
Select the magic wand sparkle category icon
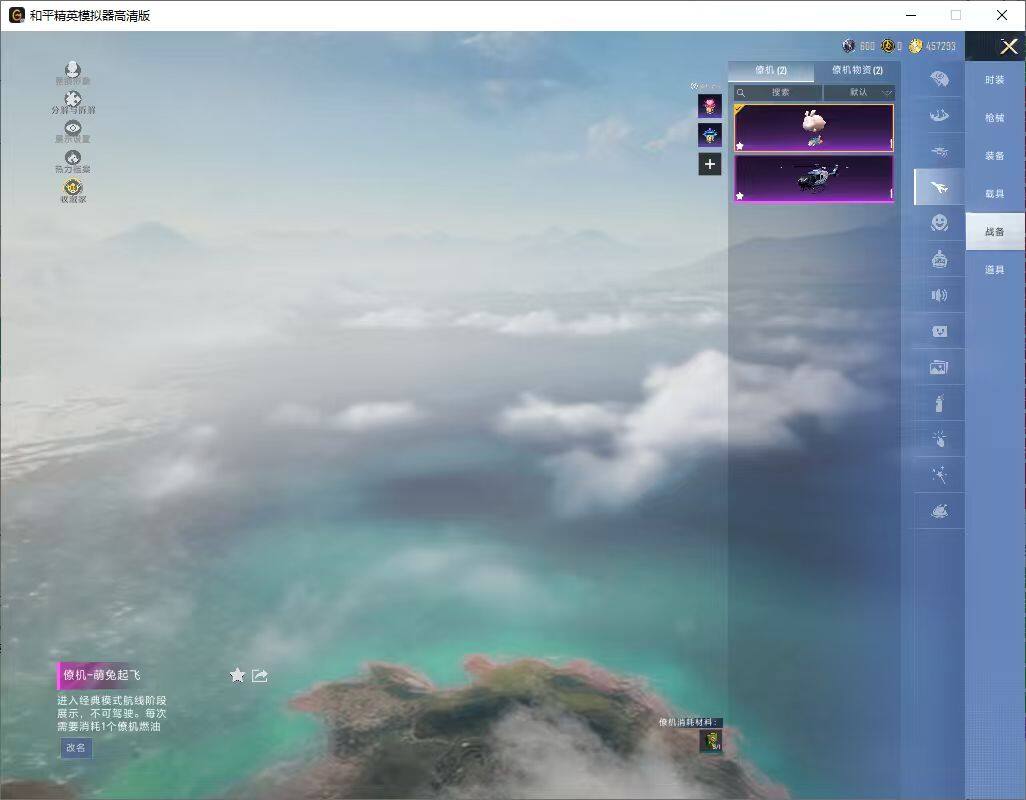click(x=940, y=475)
